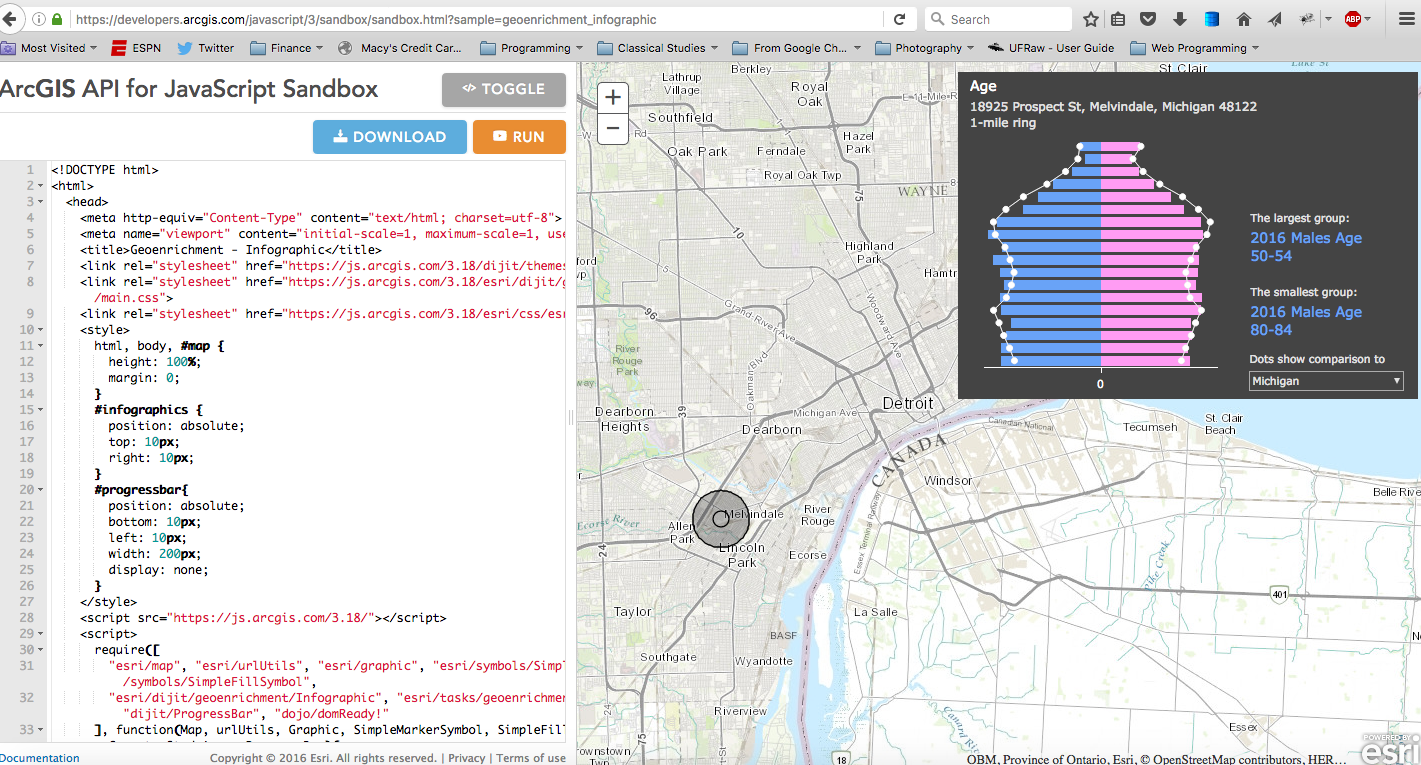
Task: Open the UFRaw - User Guide bookmark
Action: click(1051, 48)
